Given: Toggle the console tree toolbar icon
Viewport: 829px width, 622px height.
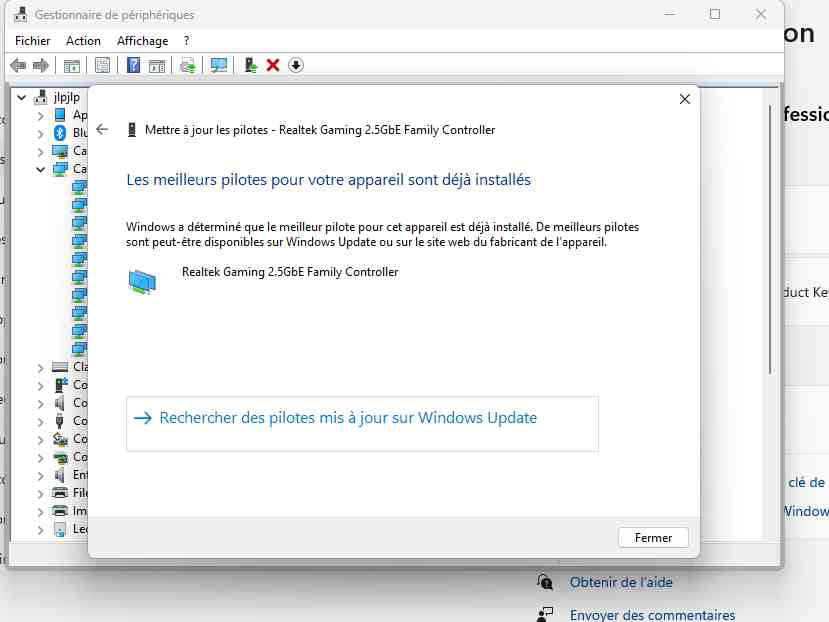Looking at the screenshot, I should [x=71, y=66].
